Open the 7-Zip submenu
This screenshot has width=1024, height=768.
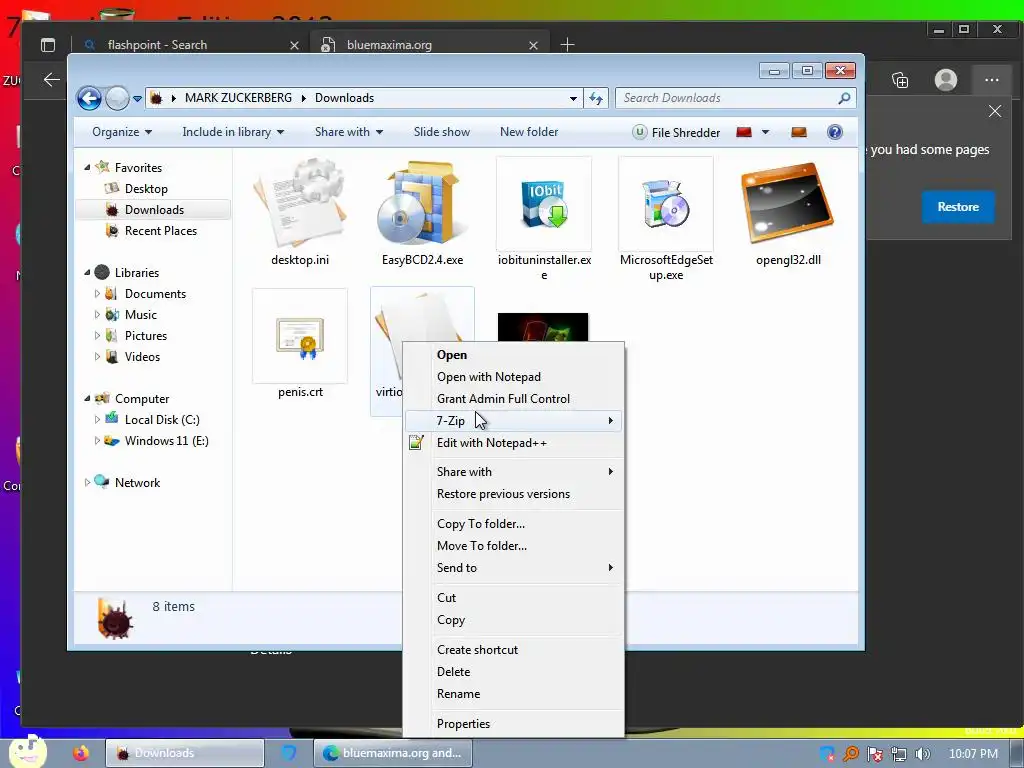(513, 421)
